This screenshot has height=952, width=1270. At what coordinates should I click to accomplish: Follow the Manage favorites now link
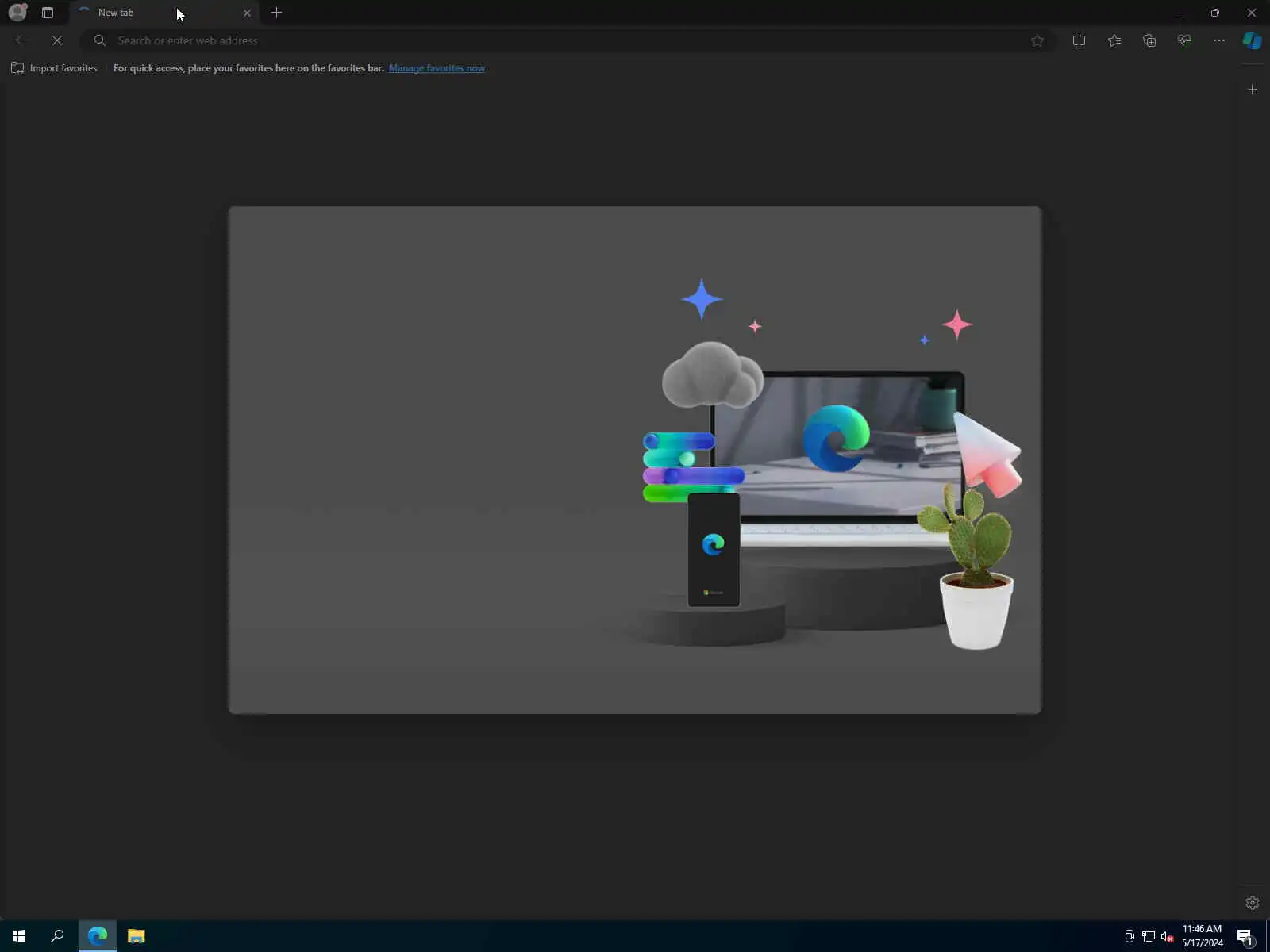[437, 68]
